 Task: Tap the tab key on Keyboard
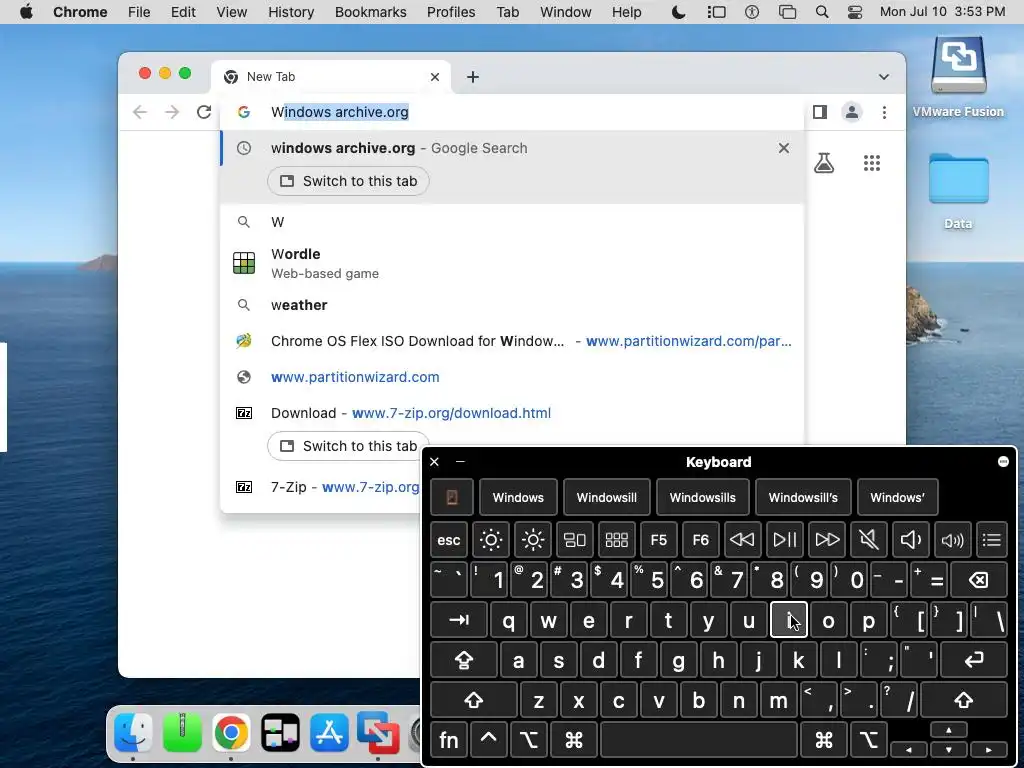[x=459, y=620]
